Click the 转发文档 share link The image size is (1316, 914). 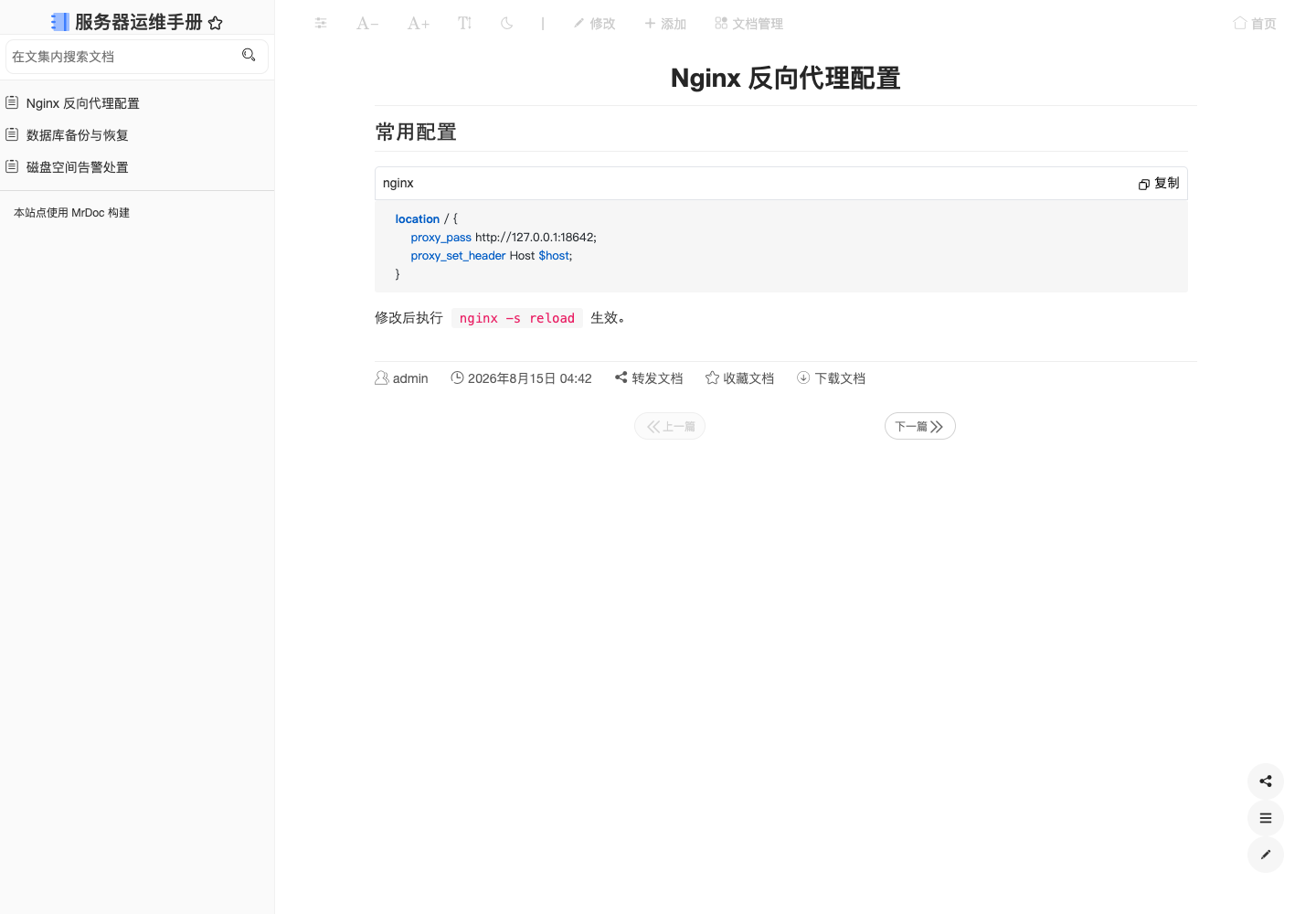pyautogui.click(x=649, y=378)
